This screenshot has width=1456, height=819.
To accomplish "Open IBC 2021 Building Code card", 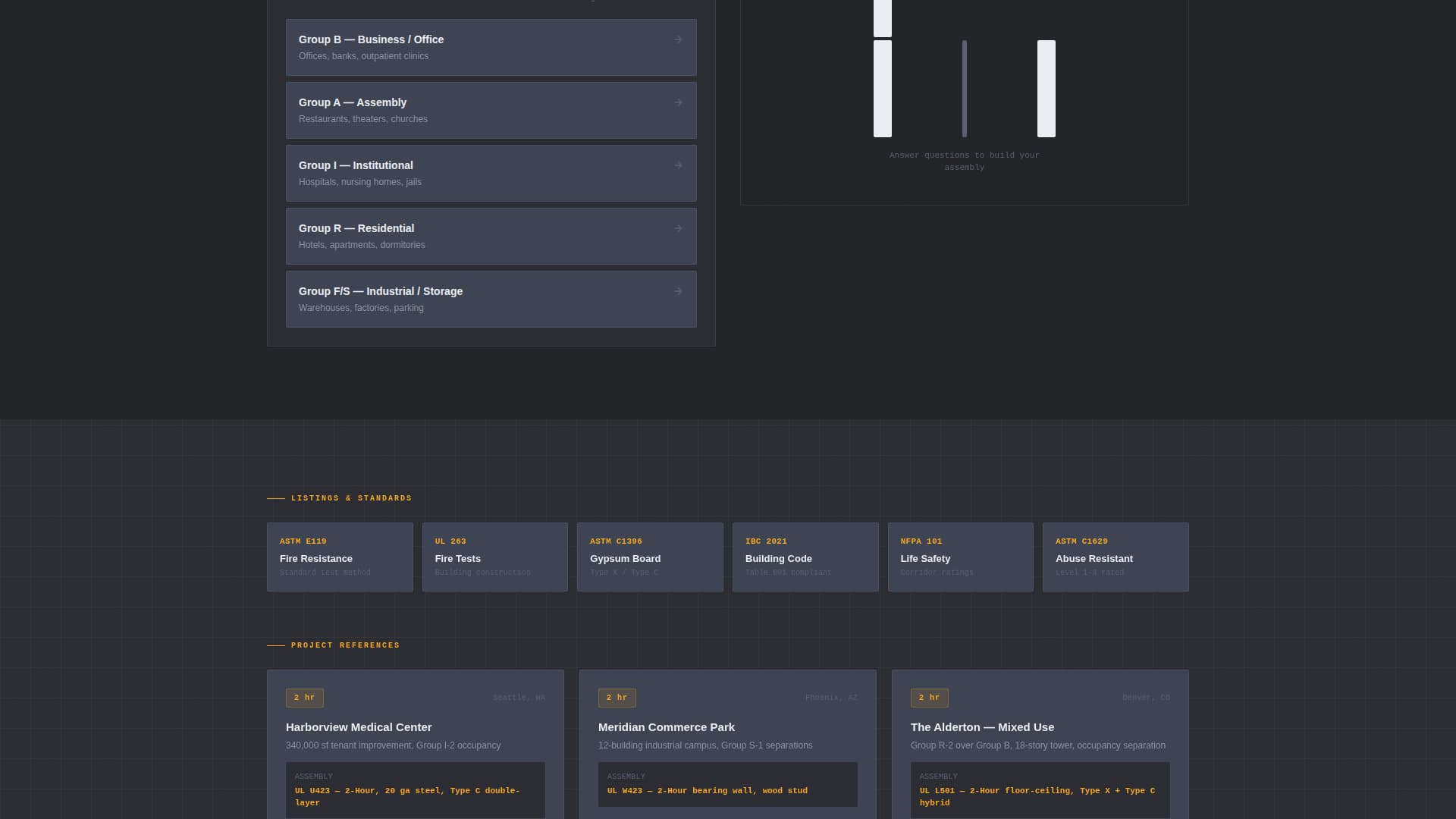I will 805,557.
